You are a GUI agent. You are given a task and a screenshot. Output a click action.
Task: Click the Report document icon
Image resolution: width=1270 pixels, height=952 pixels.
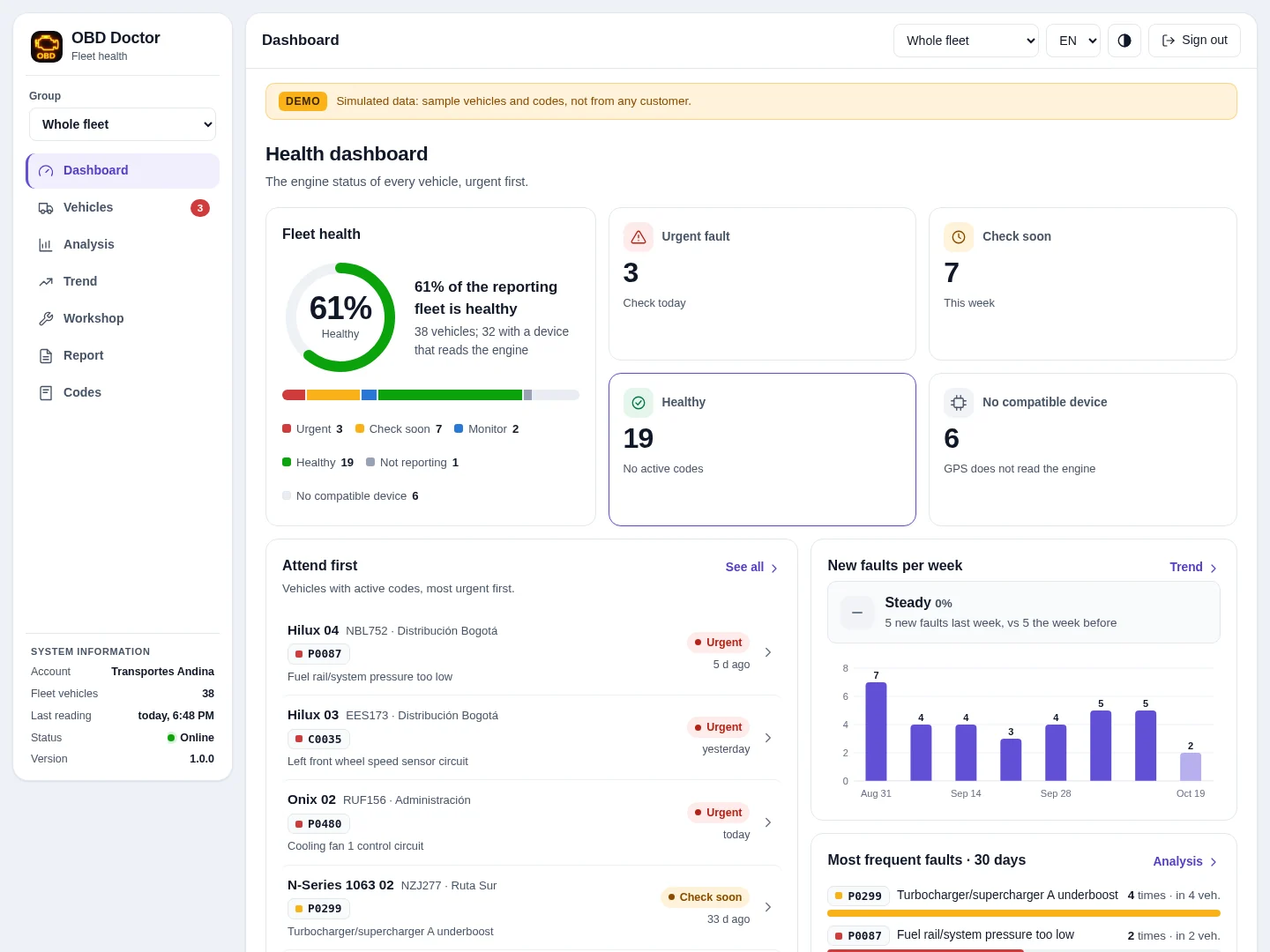pyautogui.click(x=46, y=356)
